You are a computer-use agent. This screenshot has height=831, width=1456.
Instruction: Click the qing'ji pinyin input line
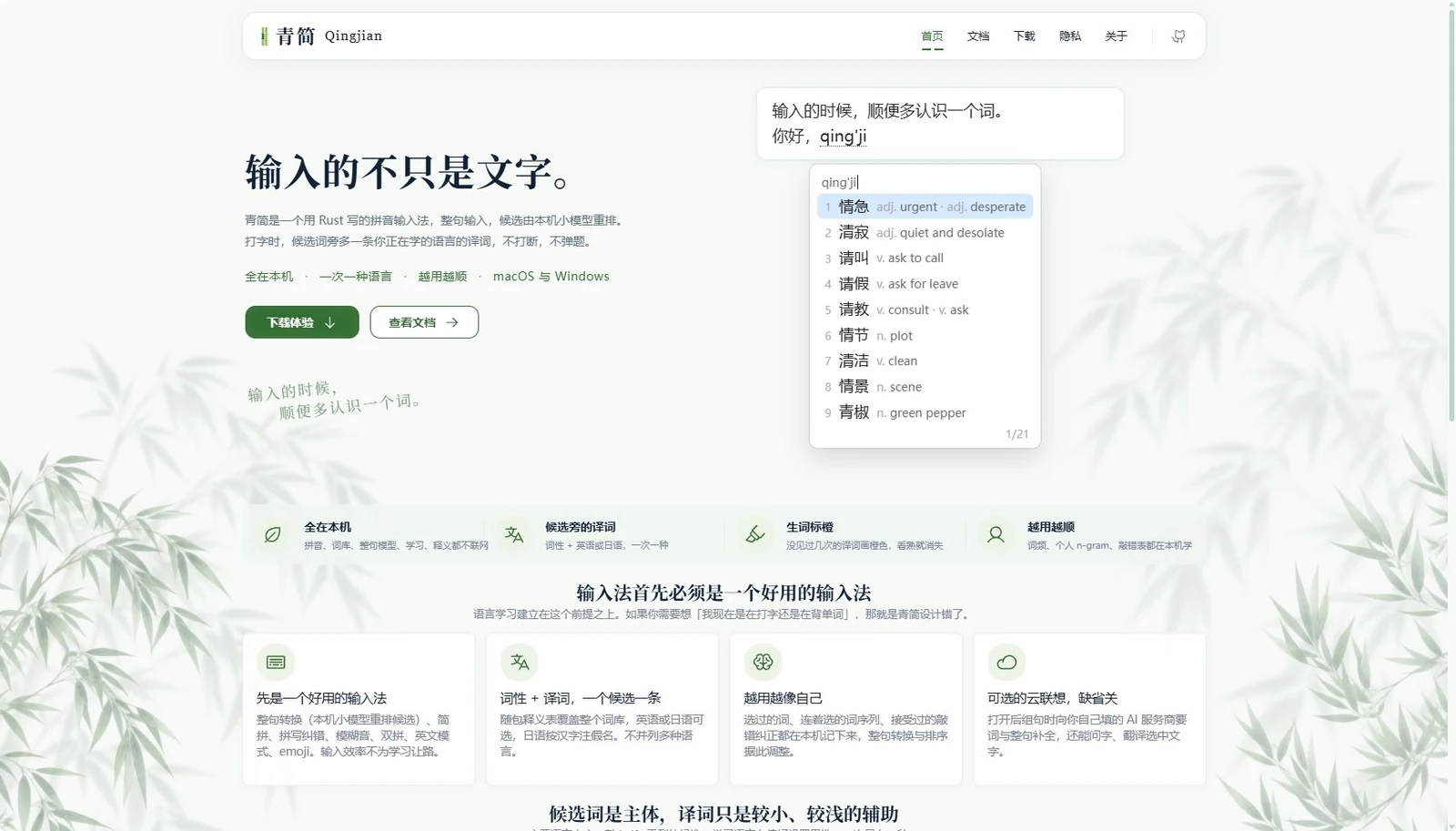(840, 182)
